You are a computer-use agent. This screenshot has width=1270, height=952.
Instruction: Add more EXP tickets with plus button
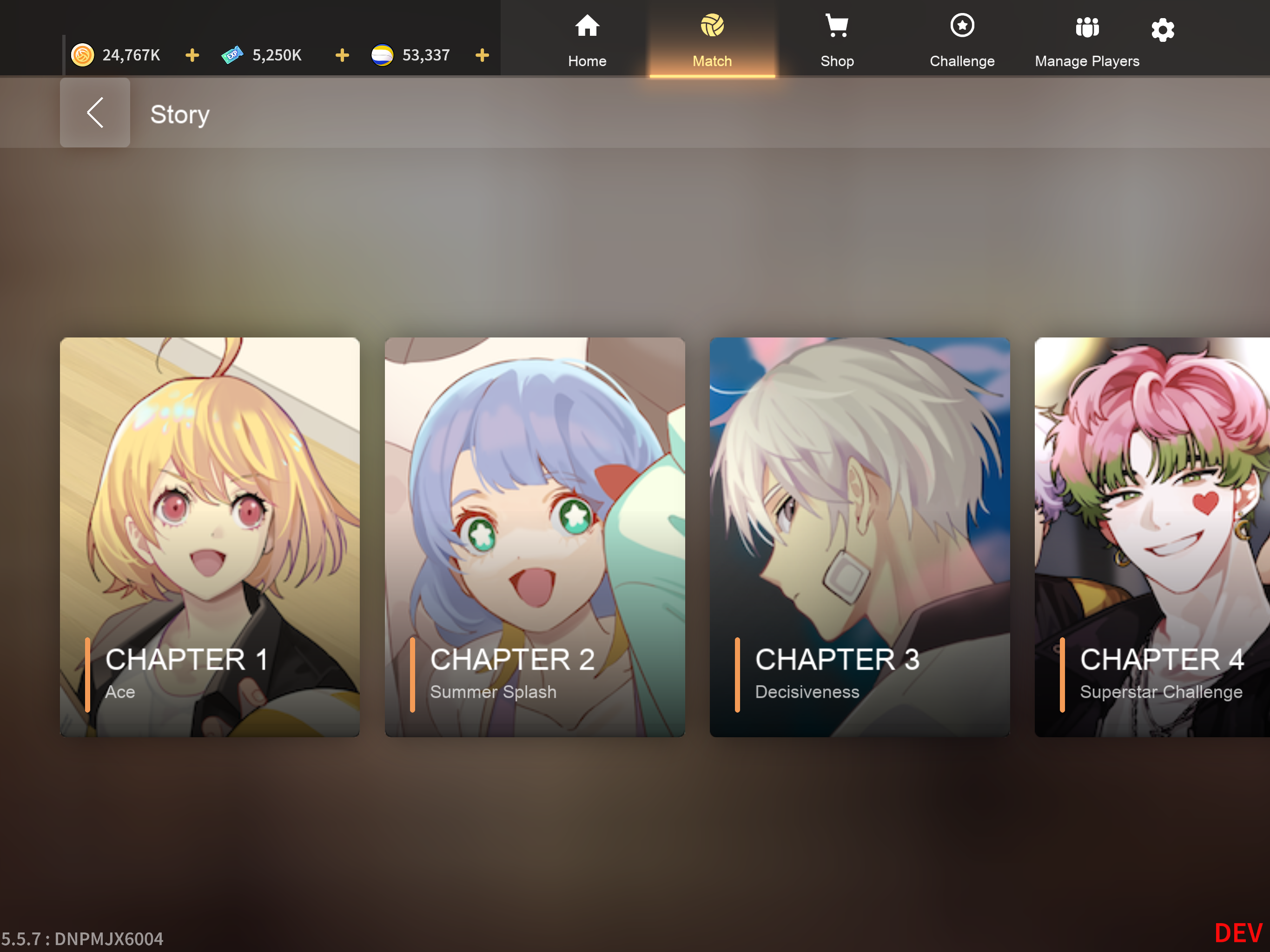click(x=342, y=55)
